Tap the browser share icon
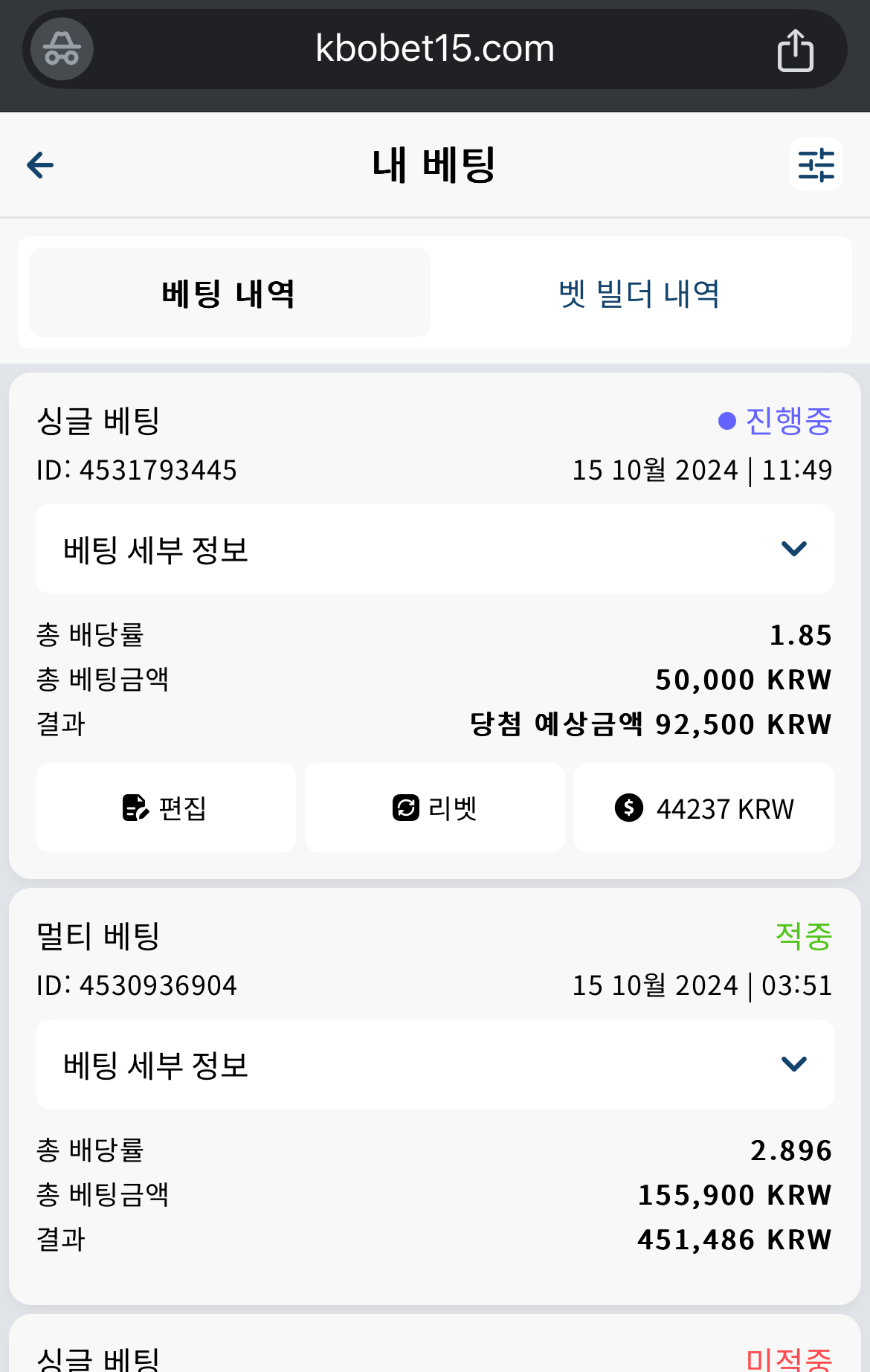The width and height of the screenshot is (870, 1372). click(795, 50)
